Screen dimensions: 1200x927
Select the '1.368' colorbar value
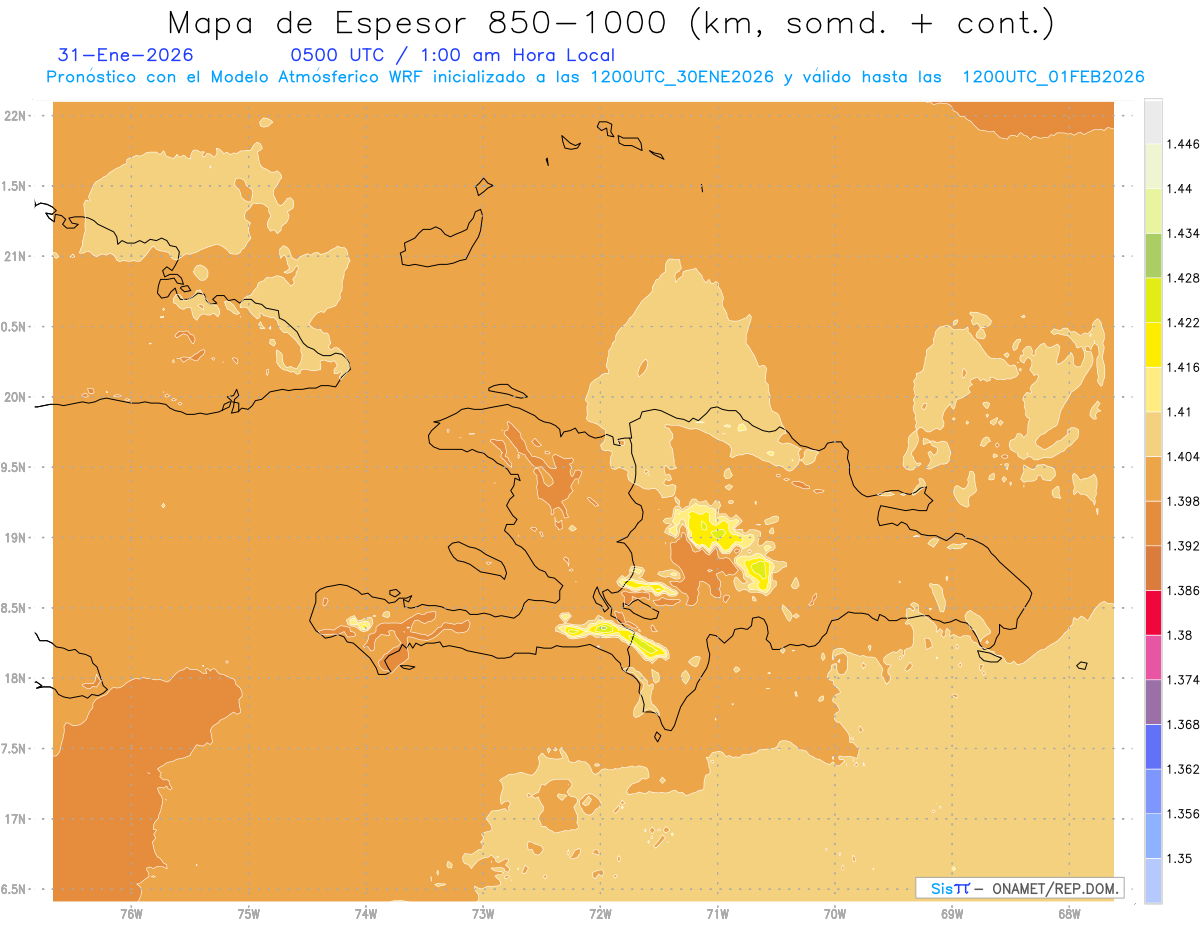click(1185, 724)
